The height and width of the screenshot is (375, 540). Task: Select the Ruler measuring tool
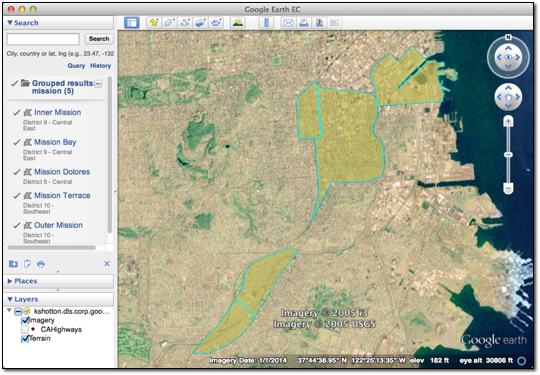coord(266,23)
